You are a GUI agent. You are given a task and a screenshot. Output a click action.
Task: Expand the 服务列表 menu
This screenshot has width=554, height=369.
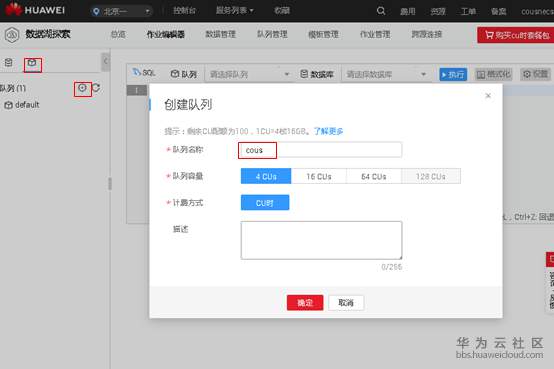coord(235,11)
